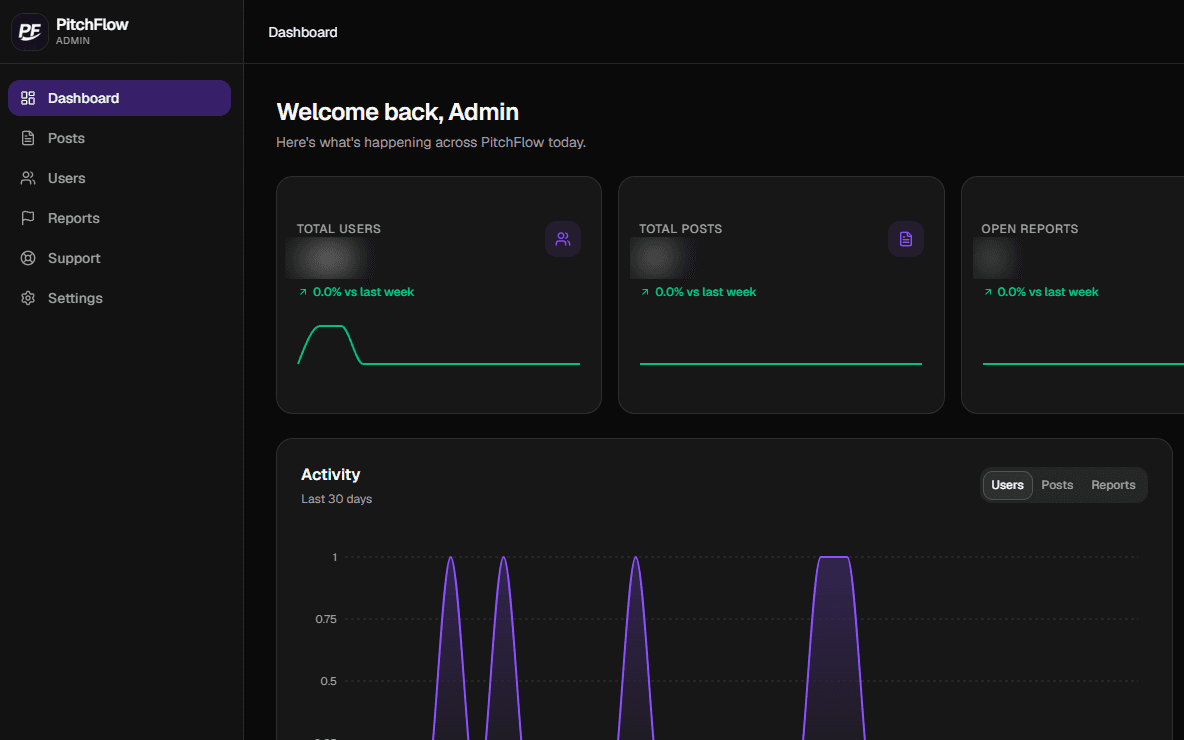
Task: Click the Support lifebuoy icon in sidebar
Action: [28, 258]
